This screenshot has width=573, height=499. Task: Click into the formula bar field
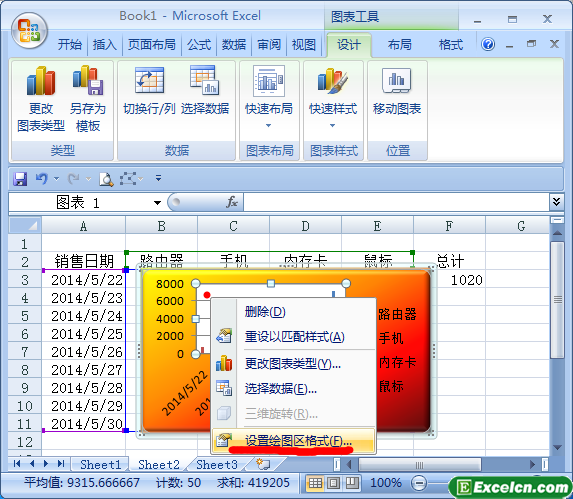pos(396,202)
